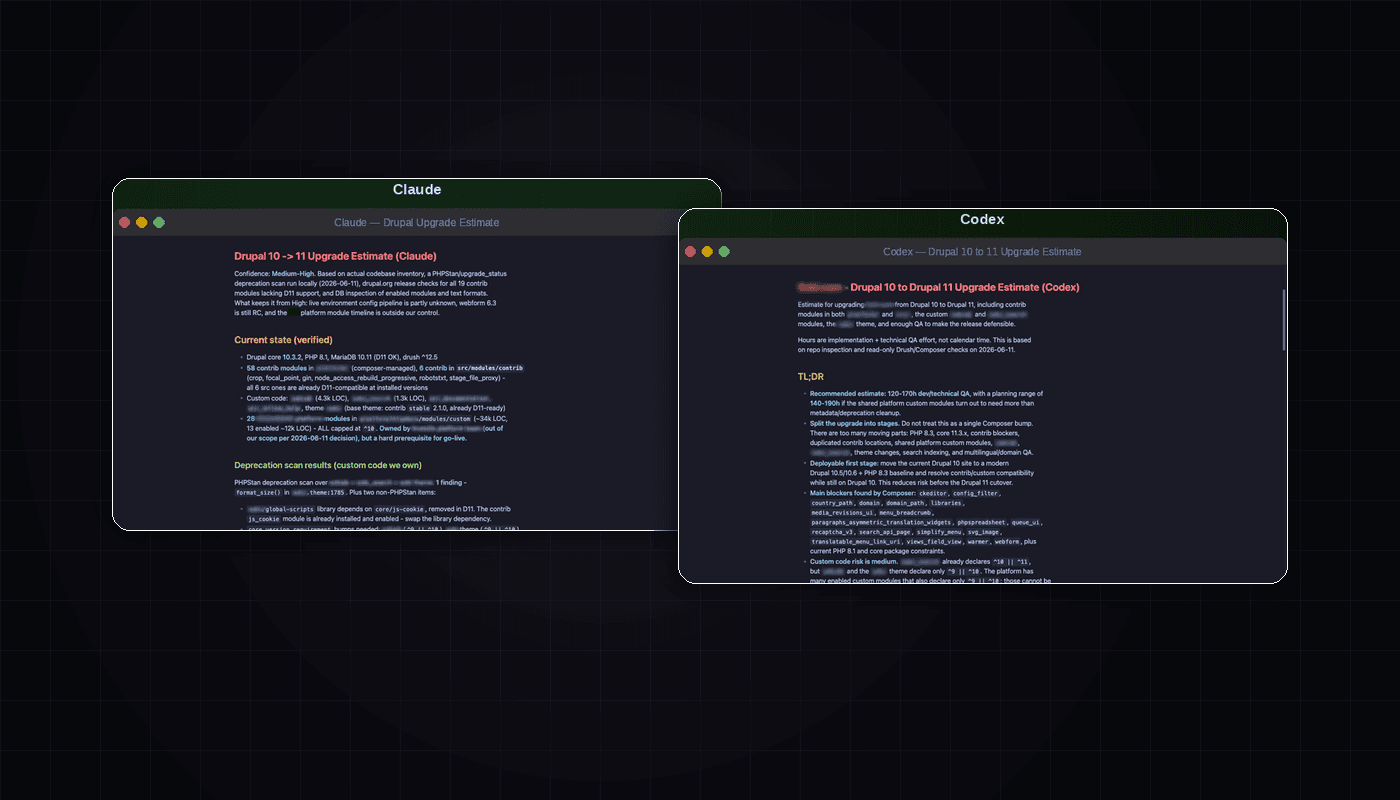Image resolution: width=1400 pixels, height=800 pixels.
Task: Select the 'Claude' label above the left window
Action: click(x=417, y=190)
